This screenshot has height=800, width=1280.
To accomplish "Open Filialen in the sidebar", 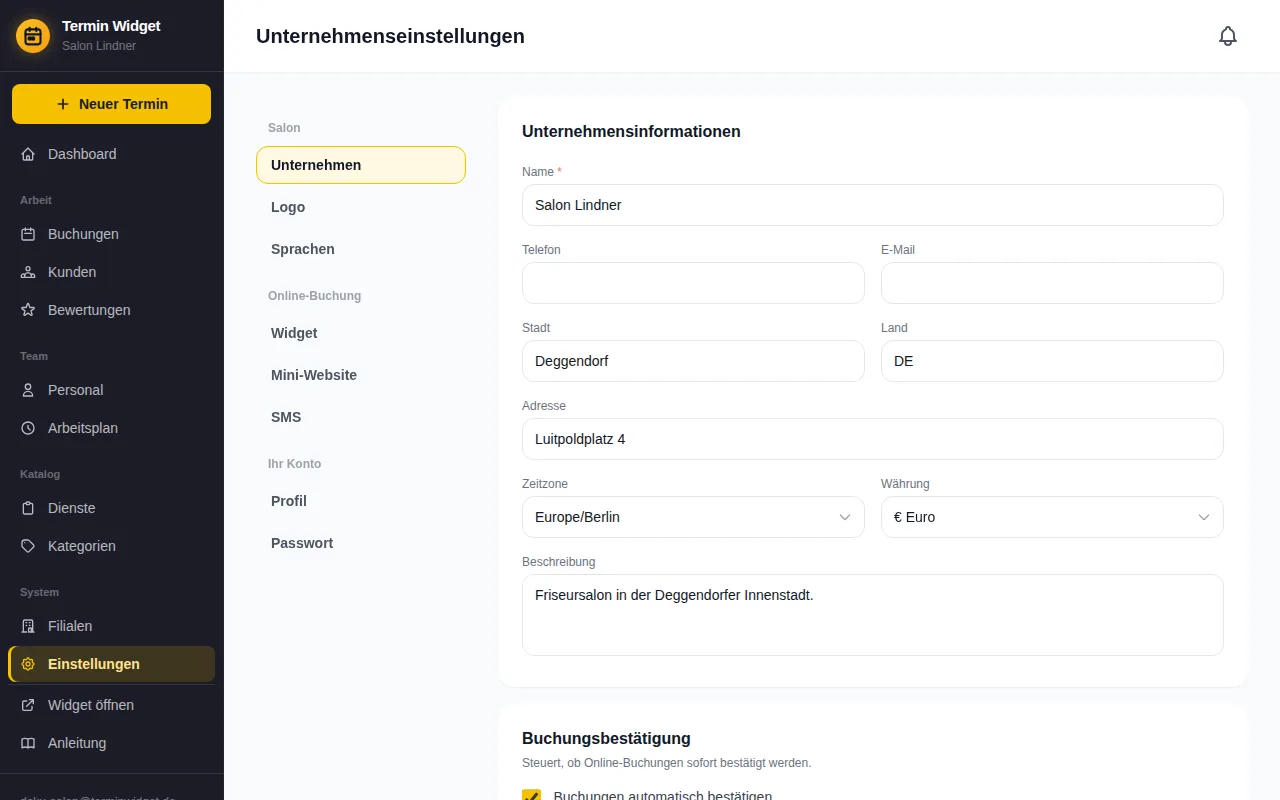I will click(111, 626).
